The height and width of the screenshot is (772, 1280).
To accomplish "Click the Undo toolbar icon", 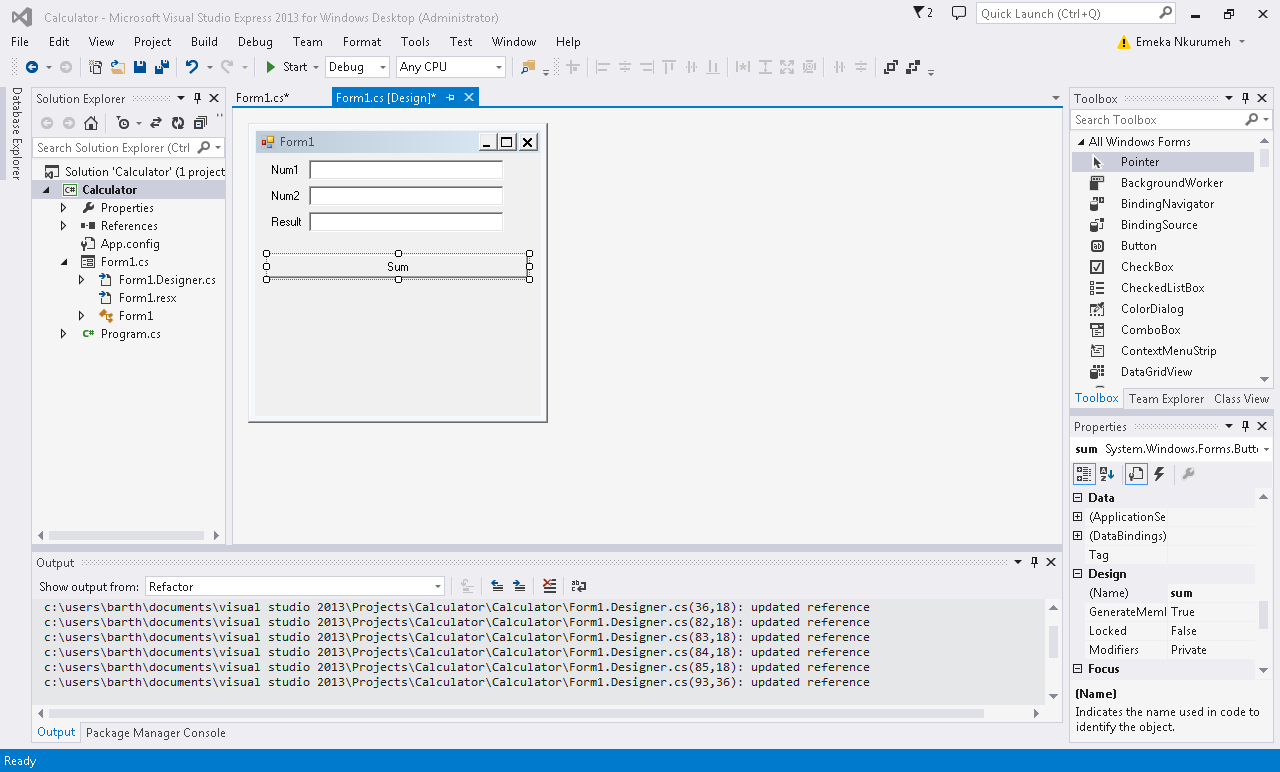I will tap(192, 67).
